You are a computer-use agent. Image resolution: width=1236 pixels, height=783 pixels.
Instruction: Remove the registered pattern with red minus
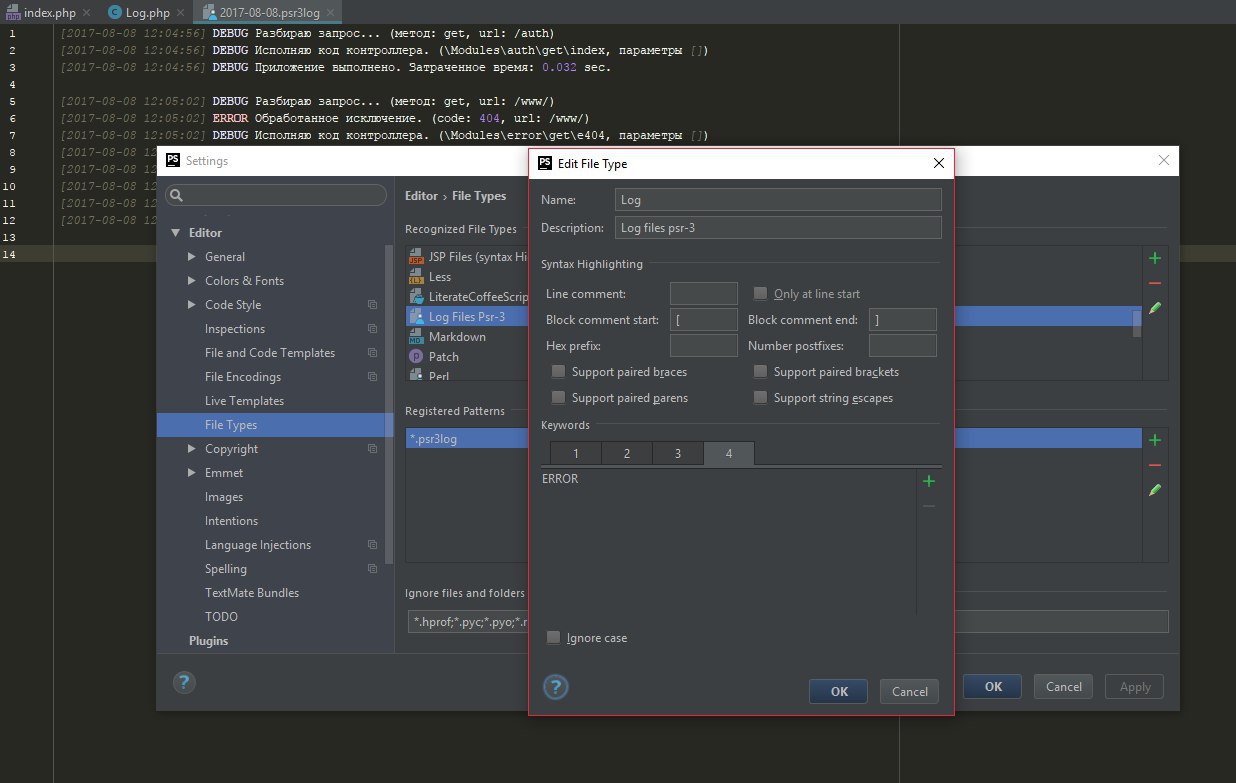coord(1155,465)
